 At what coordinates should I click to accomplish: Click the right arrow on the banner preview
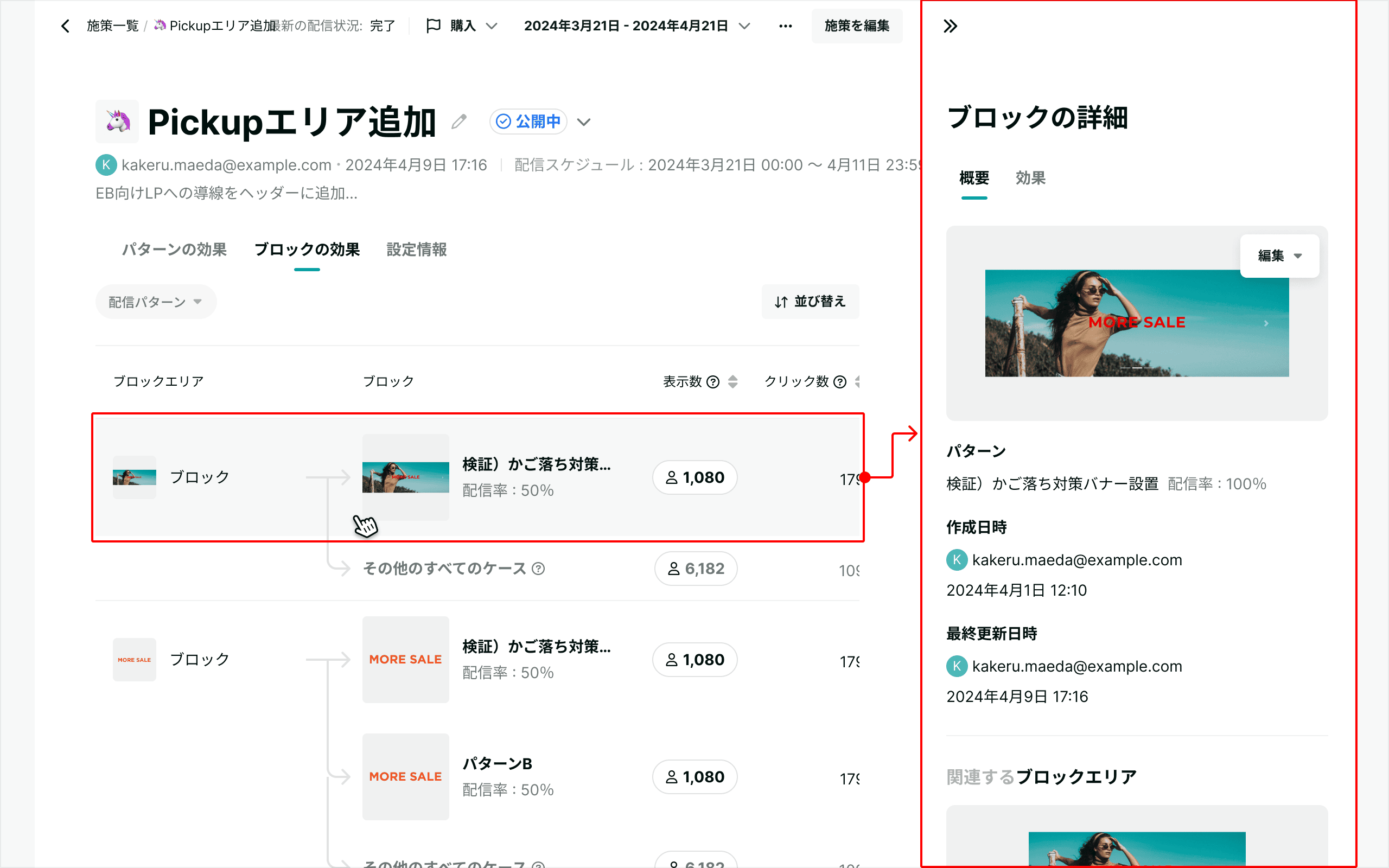click(1266, 324)
